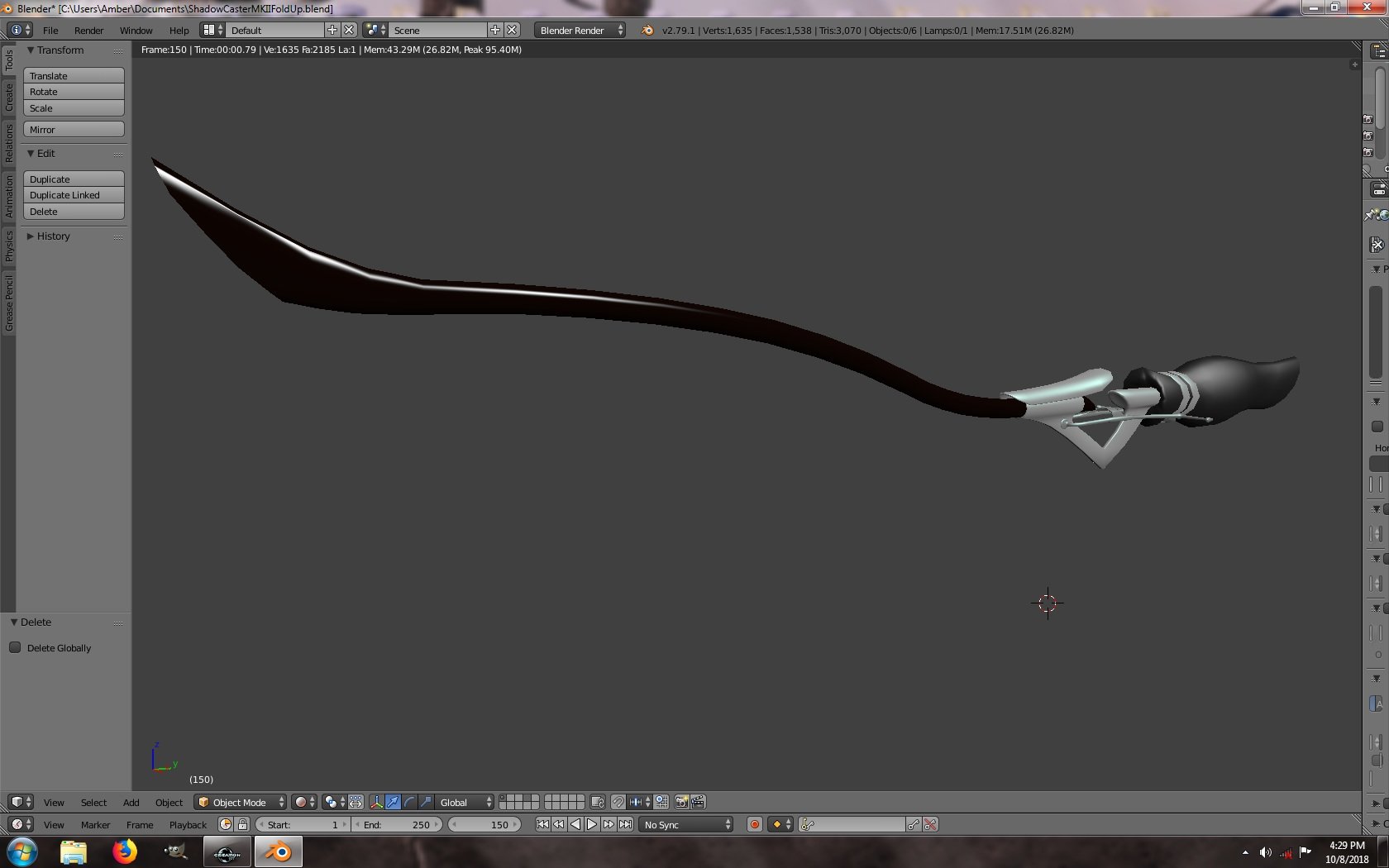Image resolution: width=1389 pixels, height=868 pixels.
Task: Open the 3D View editor type selector
Action: (21, 802)
